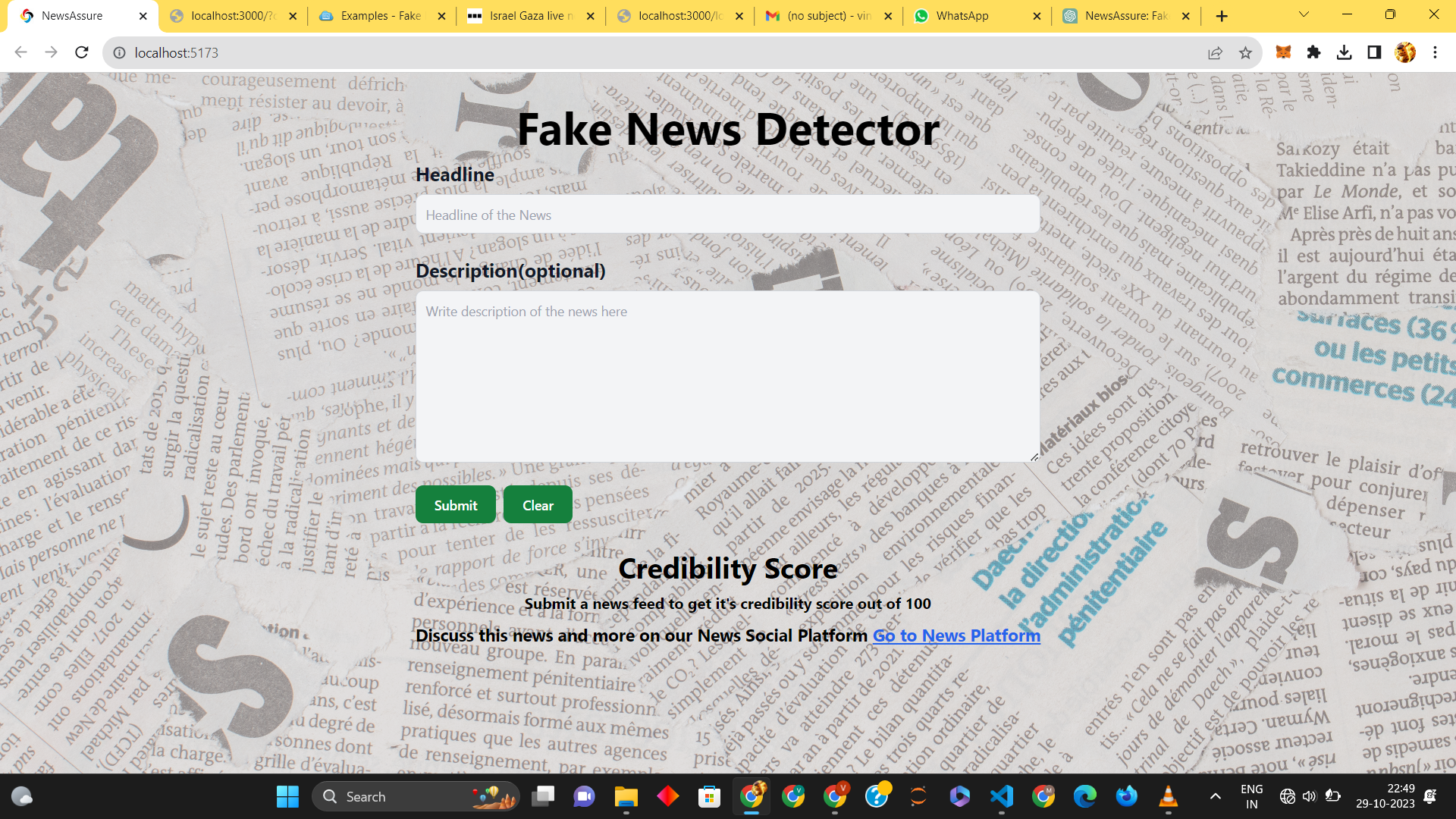This screenshot has height=819, width=1456.
Task: Click the Description text area
Action: click(727, 376)
